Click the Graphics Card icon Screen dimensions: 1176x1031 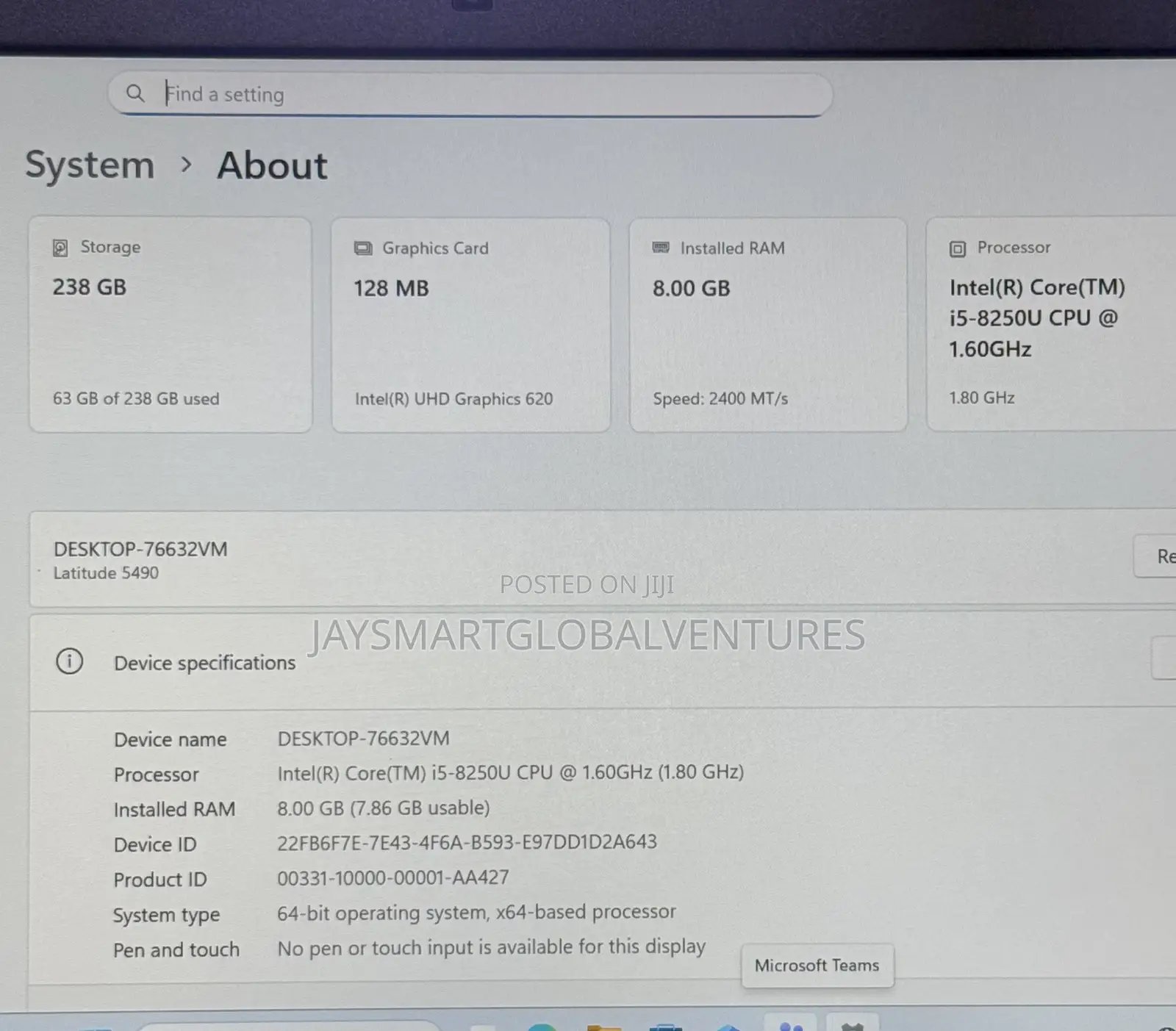coord(363,248)
